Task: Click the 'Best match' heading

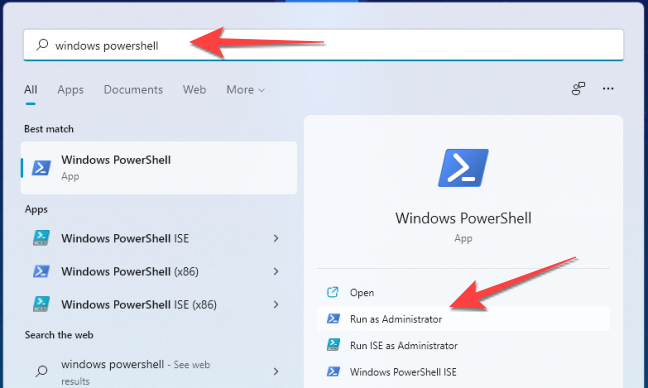Action: click(x=49, y=129)
